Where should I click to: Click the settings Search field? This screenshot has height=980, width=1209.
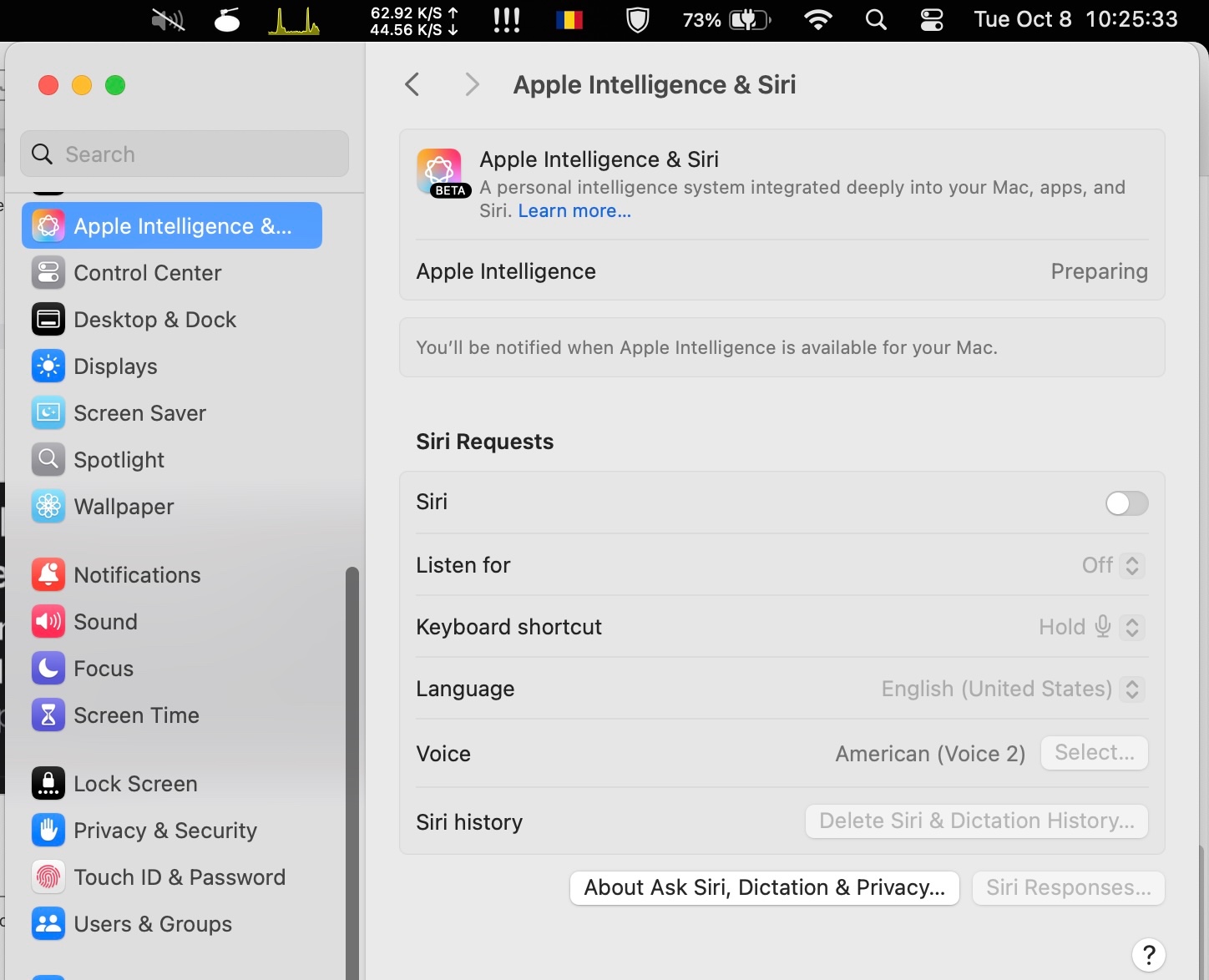pos(185,154)
